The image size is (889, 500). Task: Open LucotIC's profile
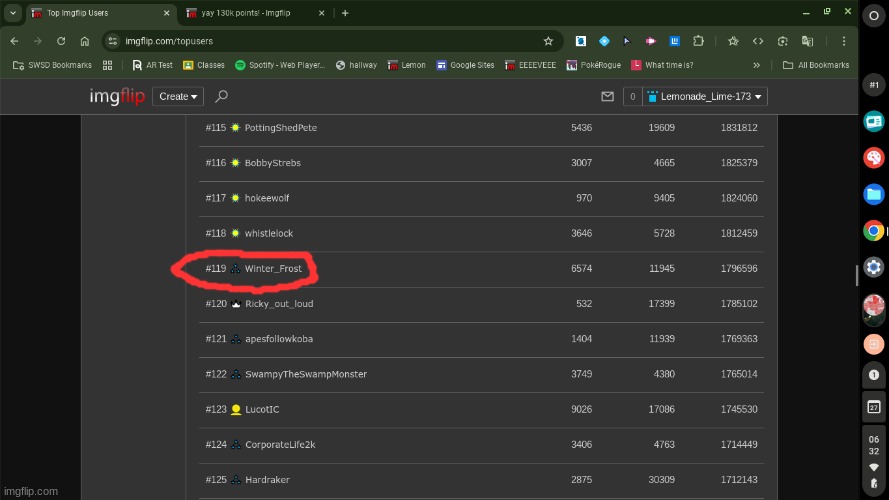click(262, 409)
